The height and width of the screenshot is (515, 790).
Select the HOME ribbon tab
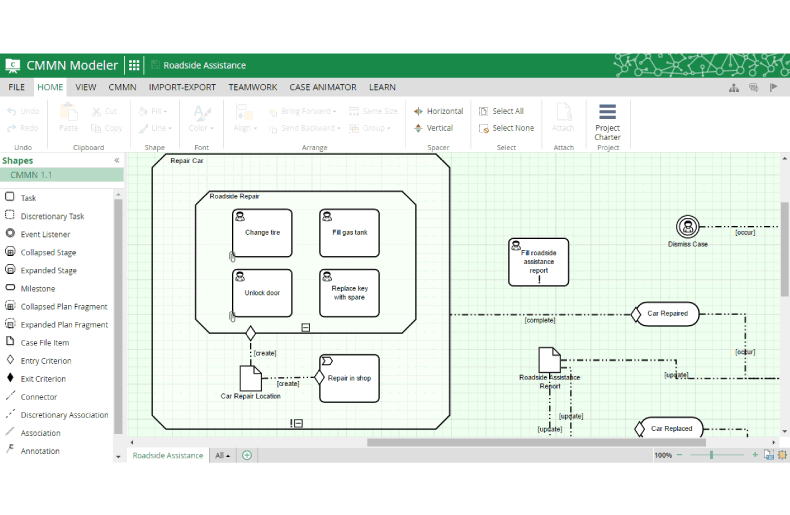pyautogui.click(x=50, y=87)
